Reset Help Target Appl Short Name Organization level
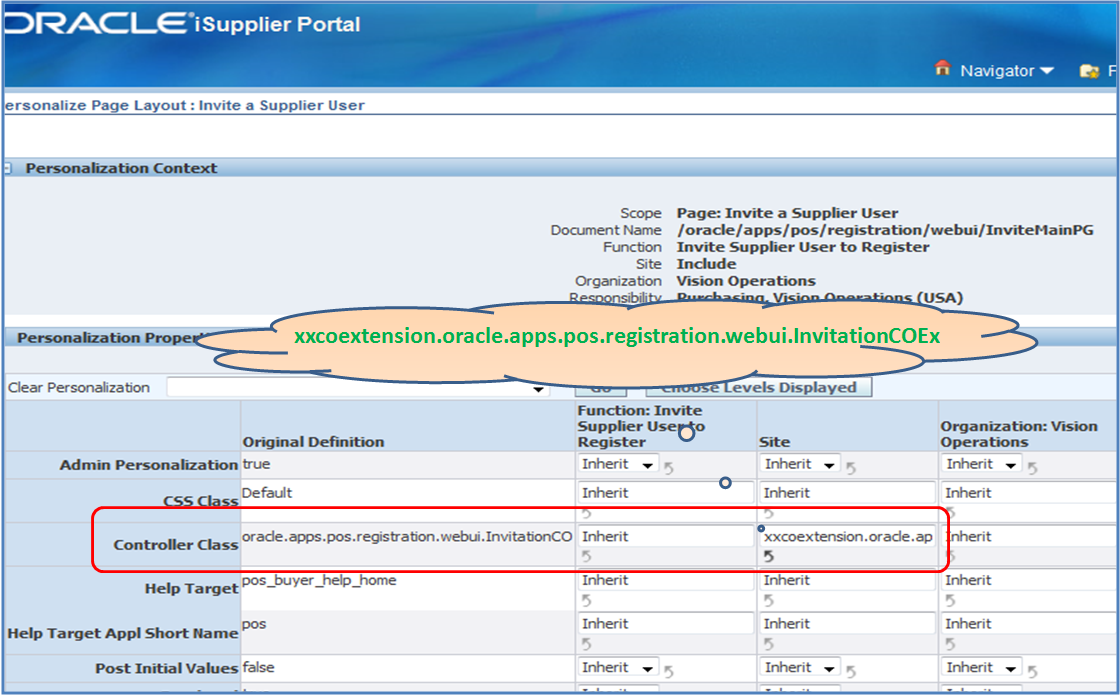1120x695 pixels. [x=950, y=644]
